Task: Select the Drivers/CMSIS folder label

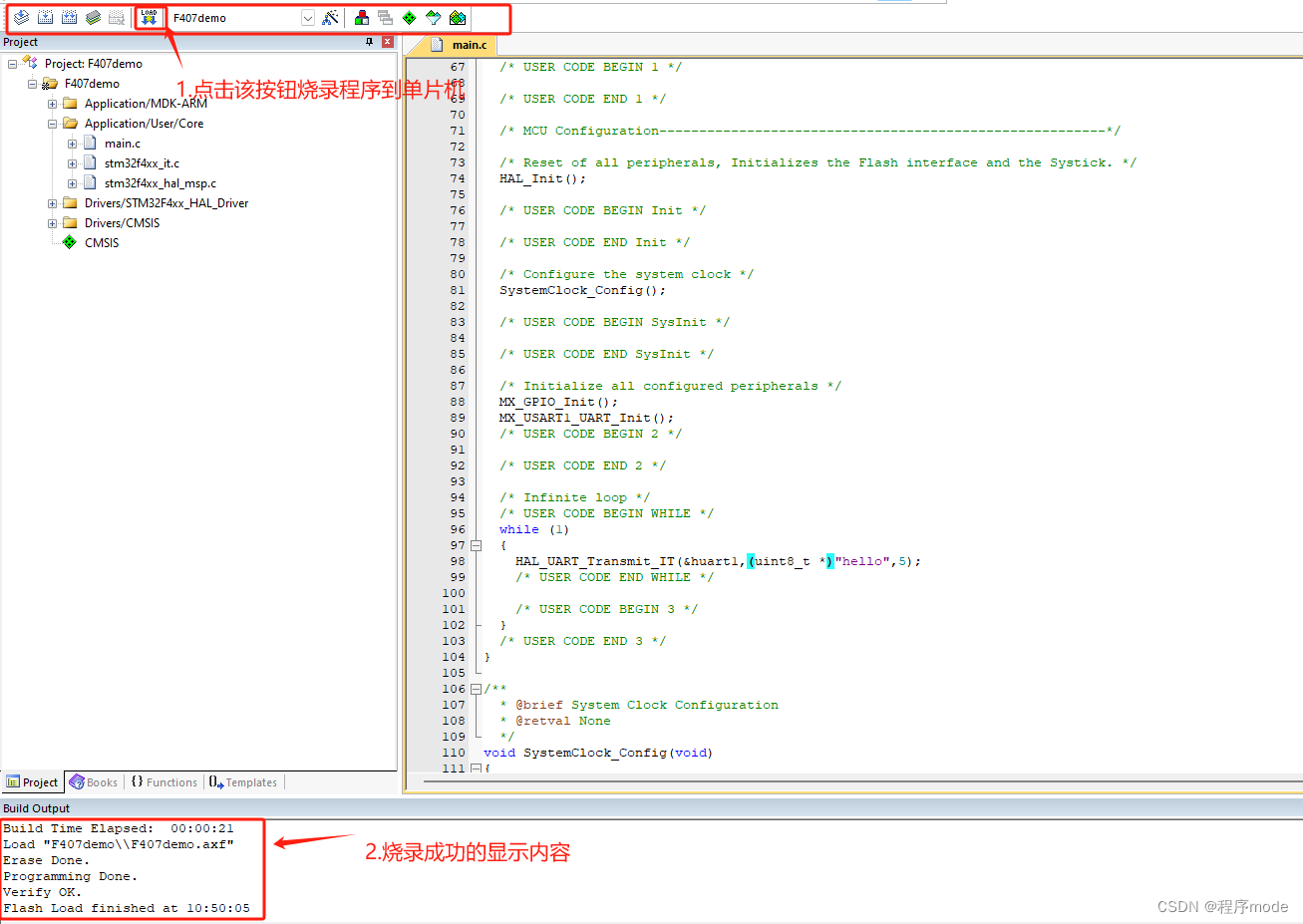Action: click(122, 223)
